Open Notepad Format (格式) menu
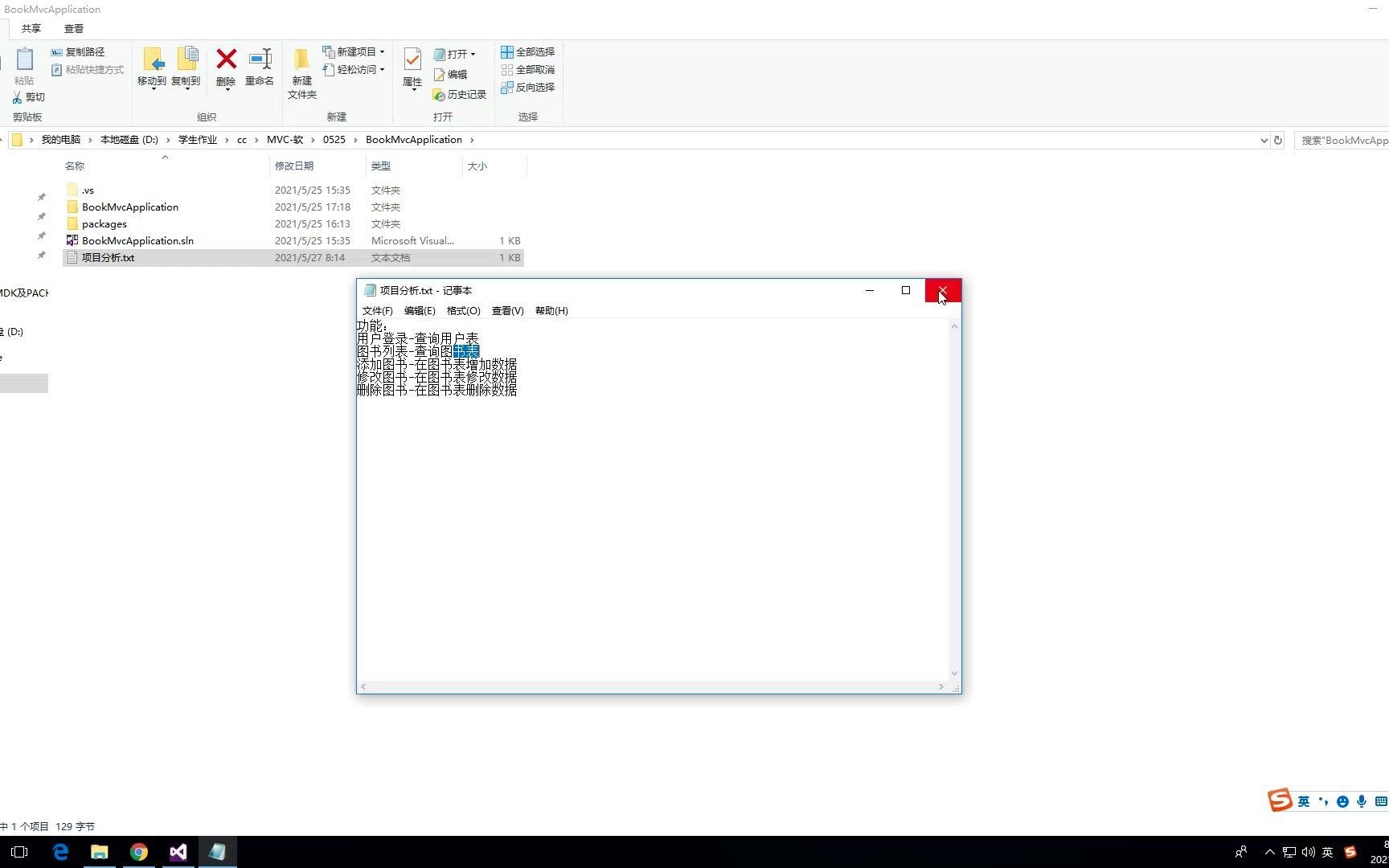The image size is (1389, 868). coord(464,311)
